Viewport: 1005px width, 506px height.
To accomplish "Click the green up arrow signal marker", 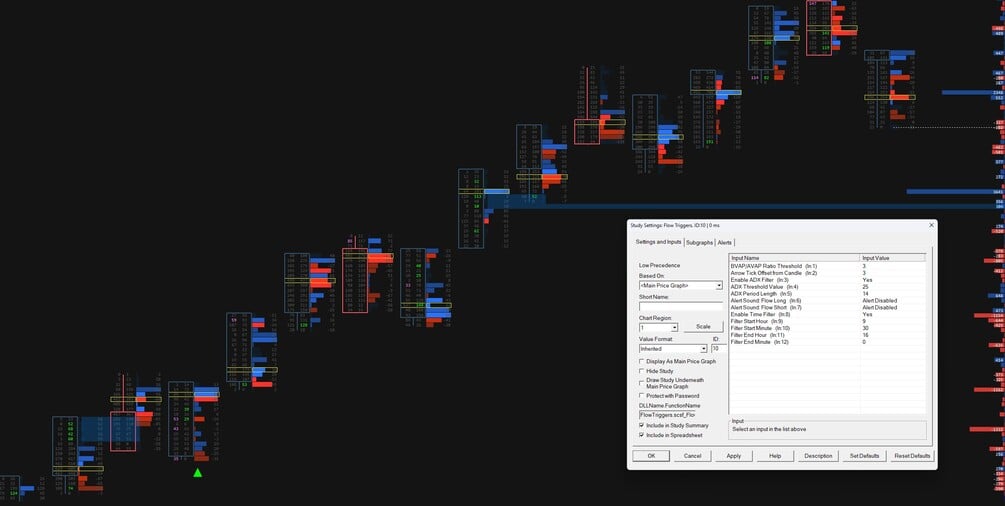I will (197, 473).
